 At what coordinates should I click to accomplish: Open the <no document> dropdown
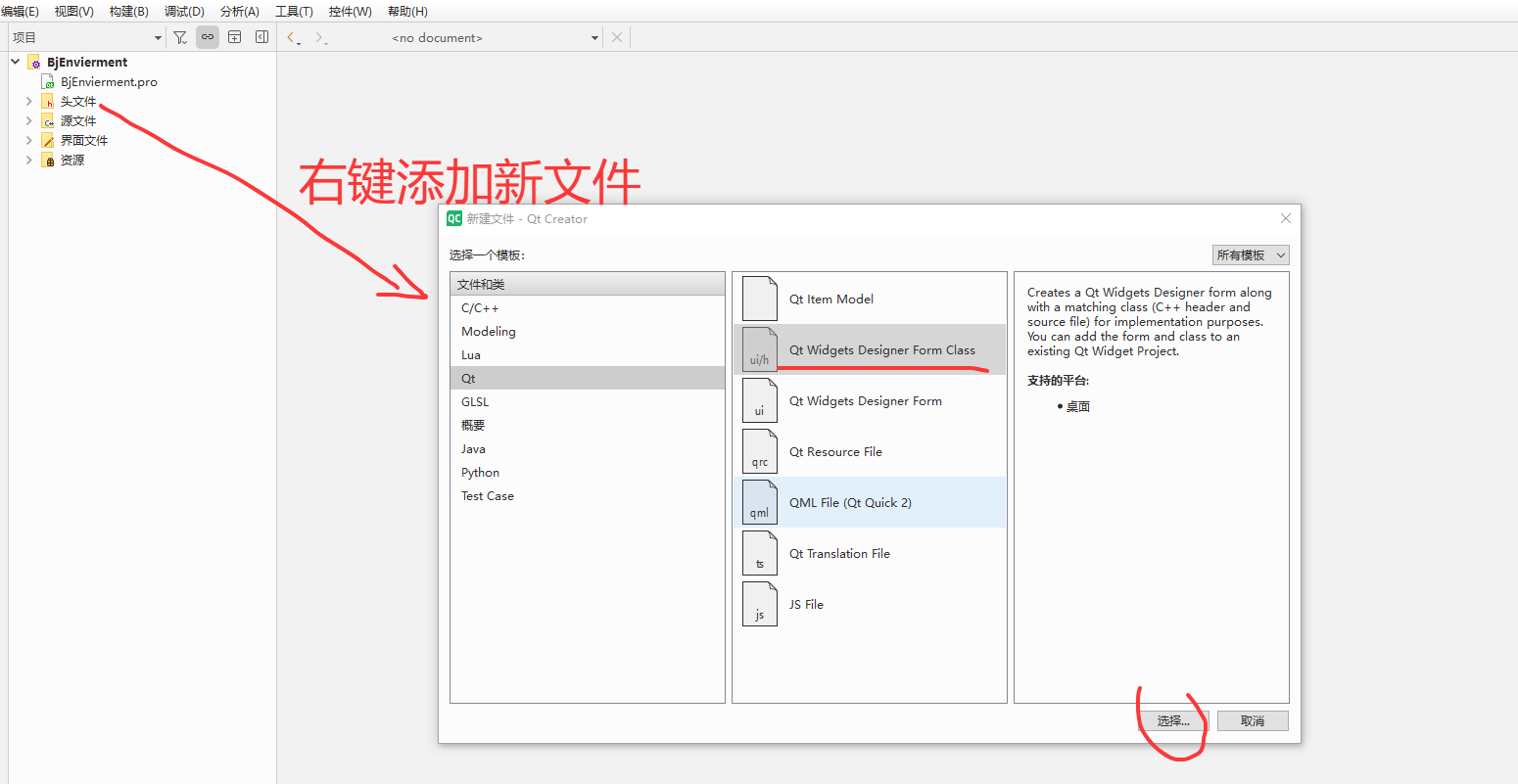click(x=495, y=37)
